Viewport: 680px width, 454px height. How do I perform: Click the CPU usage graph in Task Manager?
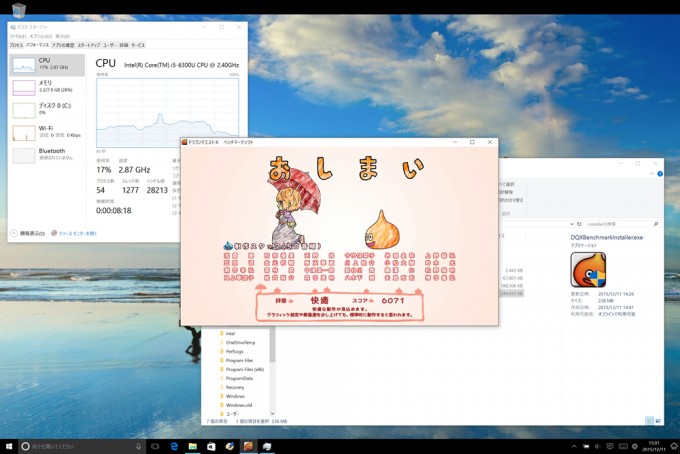(x=167, y=113)
